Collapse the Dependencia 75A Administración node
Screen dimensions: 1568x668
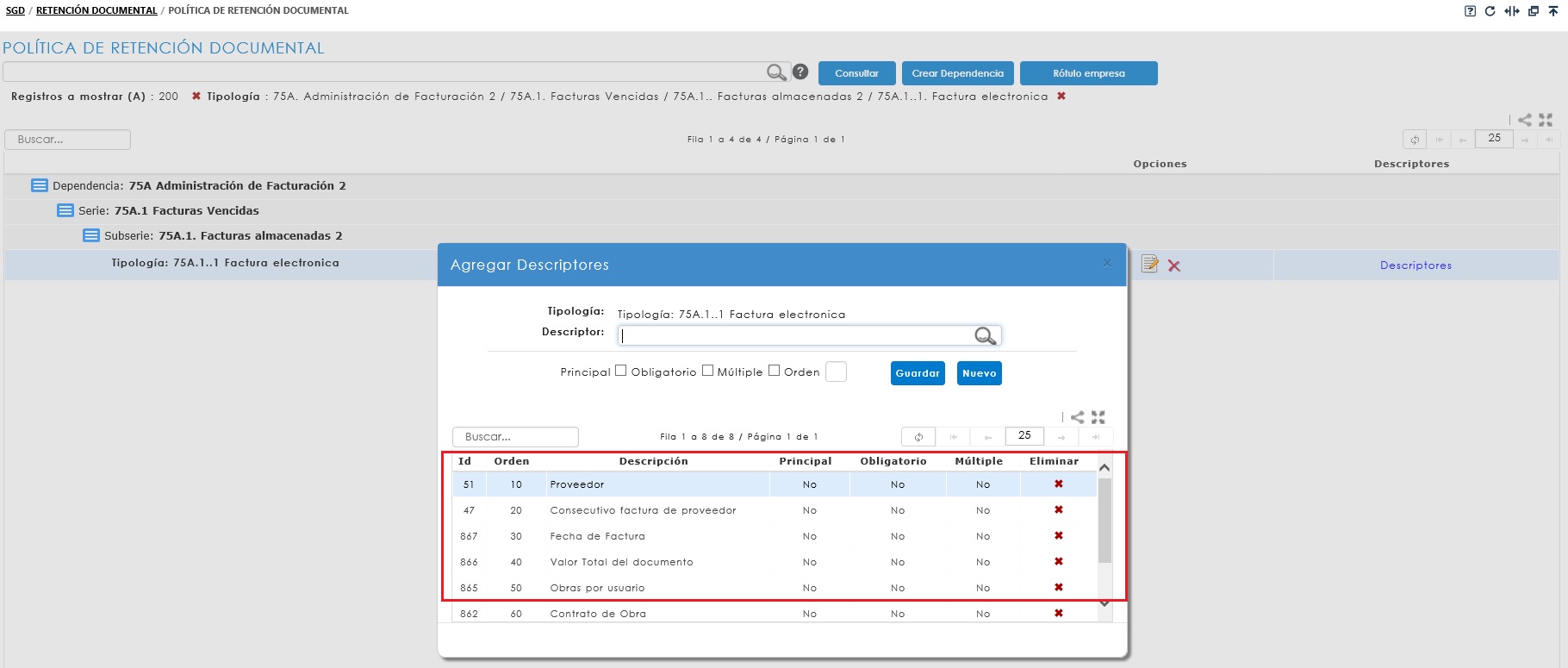[x=39, y=185]
